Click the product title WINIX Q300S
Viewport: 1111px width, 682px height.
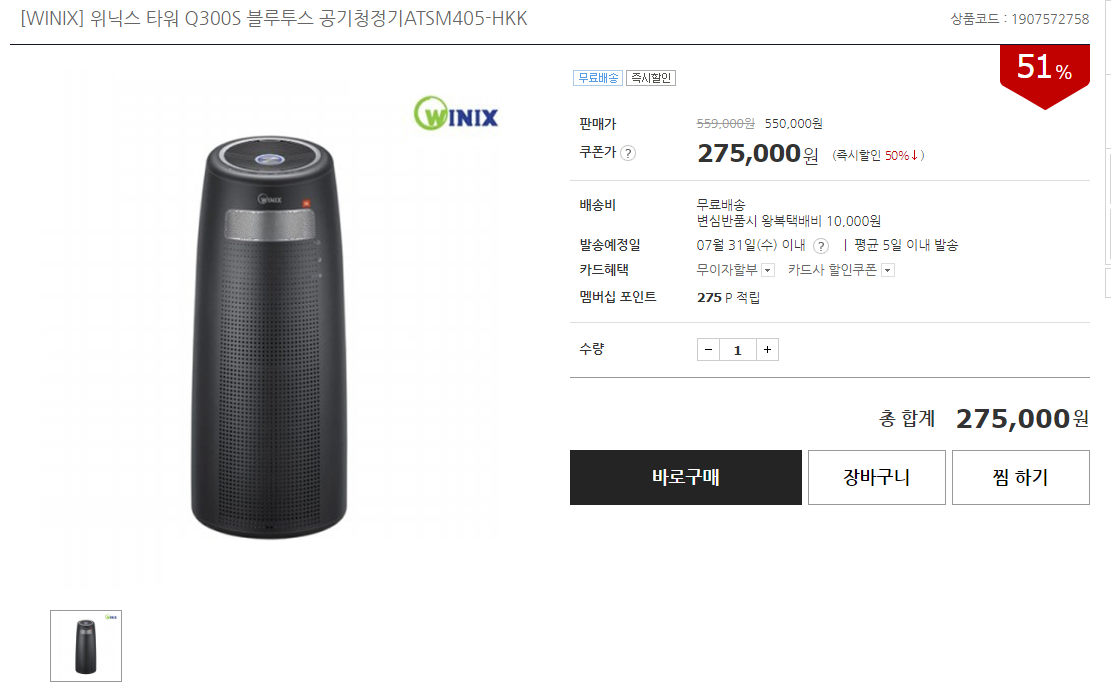tap(274, 18)
